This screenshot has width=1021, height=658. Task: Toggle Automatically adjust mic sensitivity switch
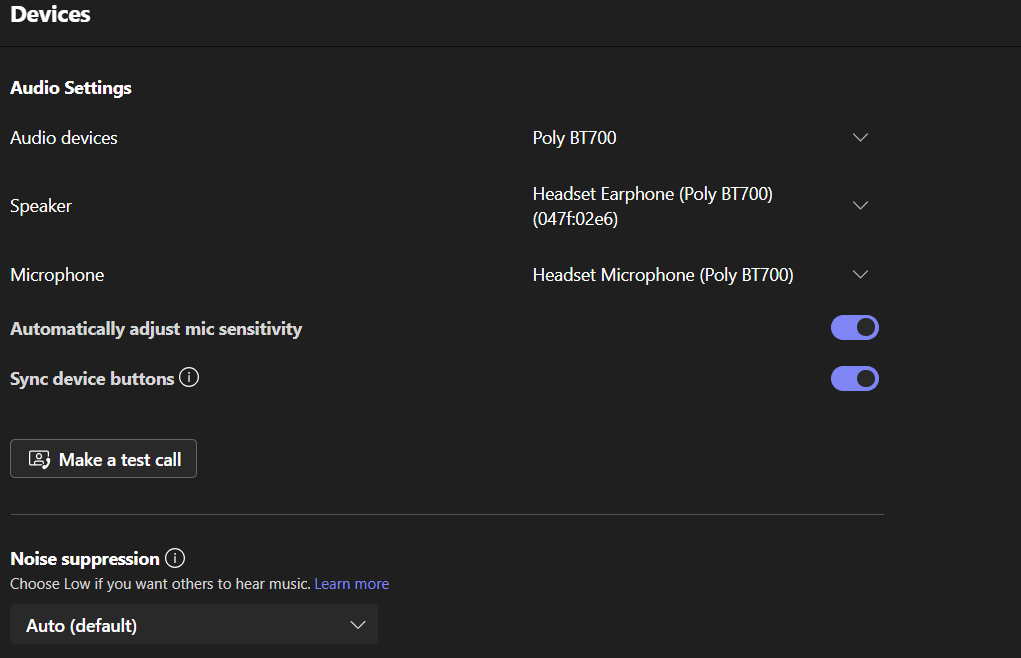coord(854,328)
